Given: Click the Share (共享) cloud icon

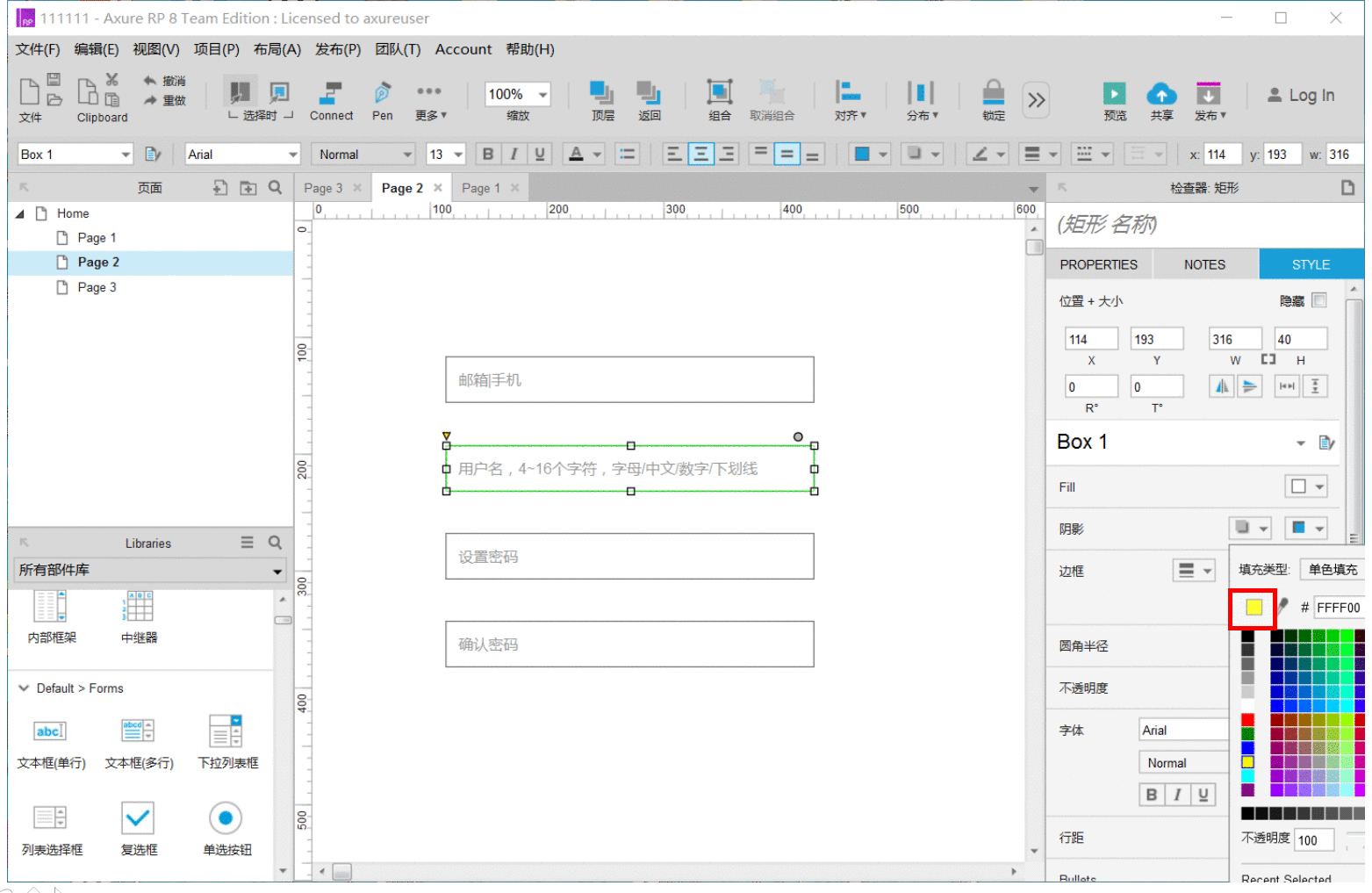Looking at the screenshot, I should (x=1161, y=93).
